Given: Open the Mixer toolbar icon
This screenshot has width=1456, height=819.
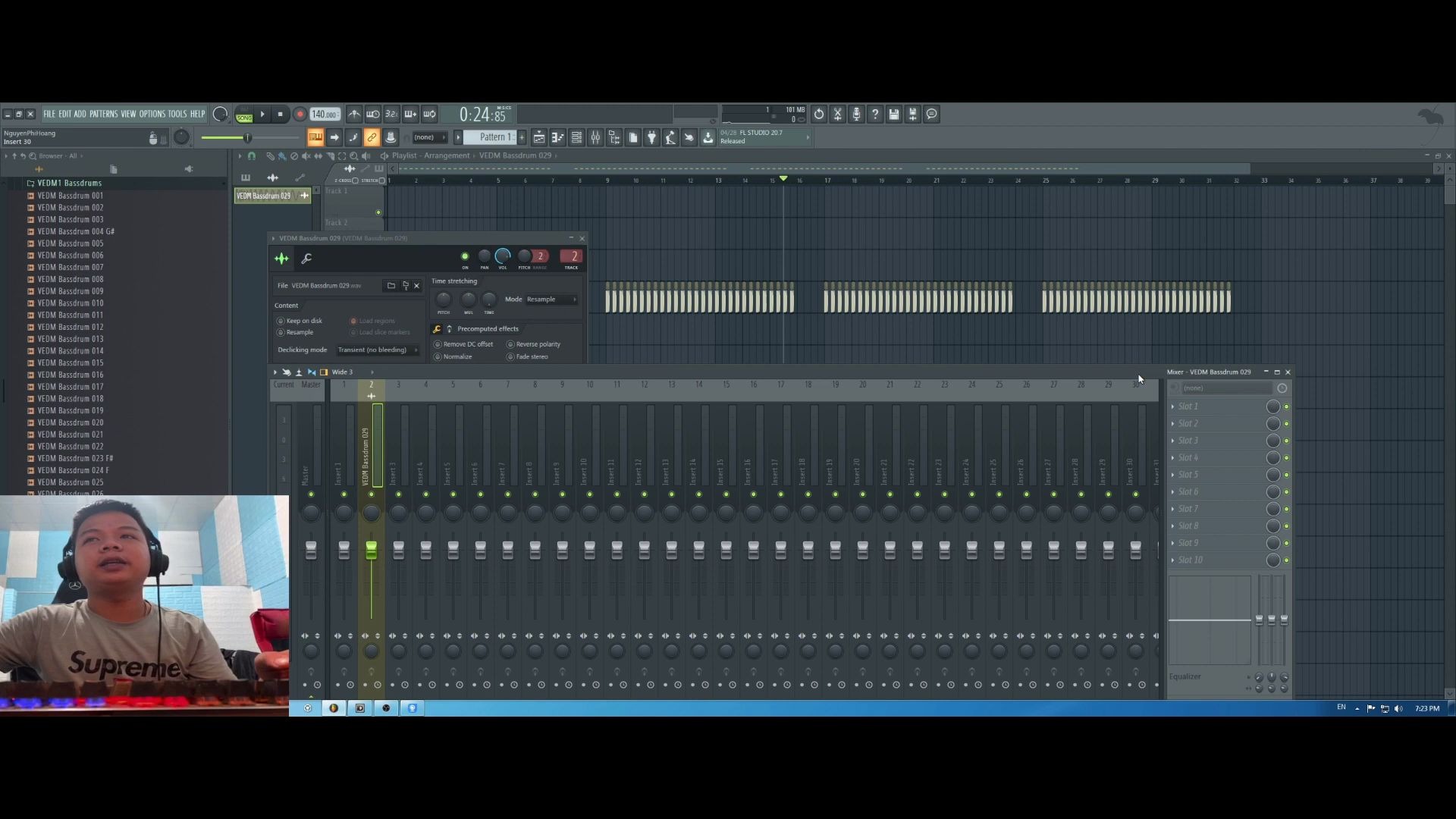Looking at the screenshot, I should pyautogui.click(x=595, y=137).
